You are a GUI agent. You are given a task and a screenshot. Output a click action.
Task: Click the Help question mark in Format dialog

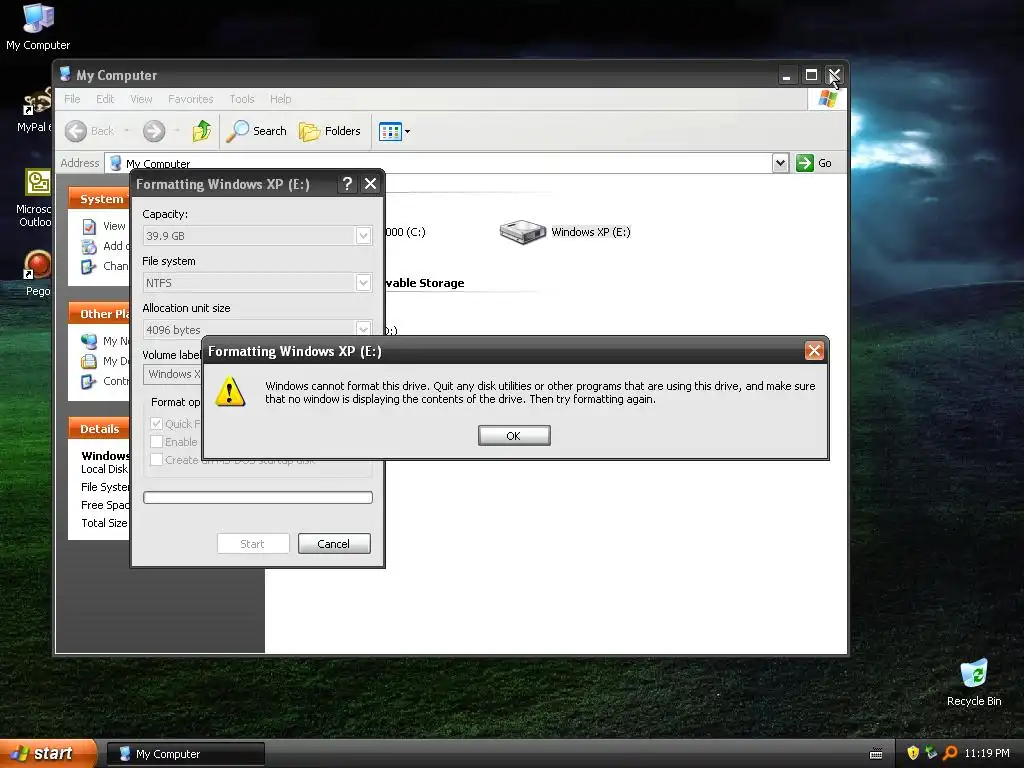(347, 184)
